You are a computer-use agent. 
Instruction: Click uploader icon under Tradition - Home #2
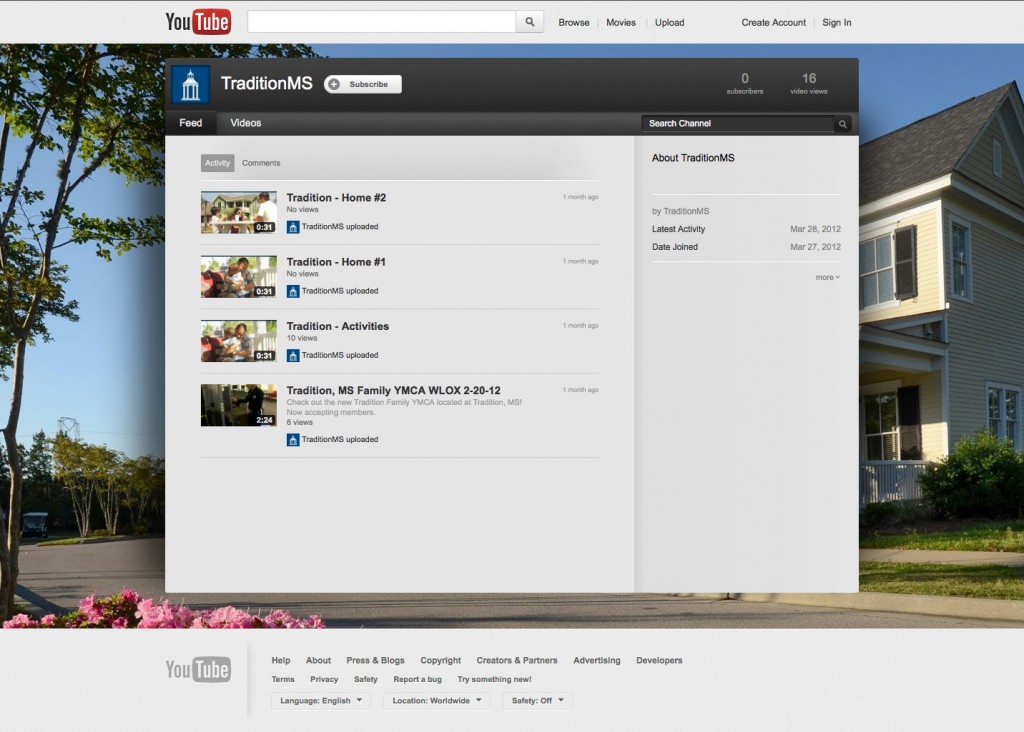(x=293, y=227)
